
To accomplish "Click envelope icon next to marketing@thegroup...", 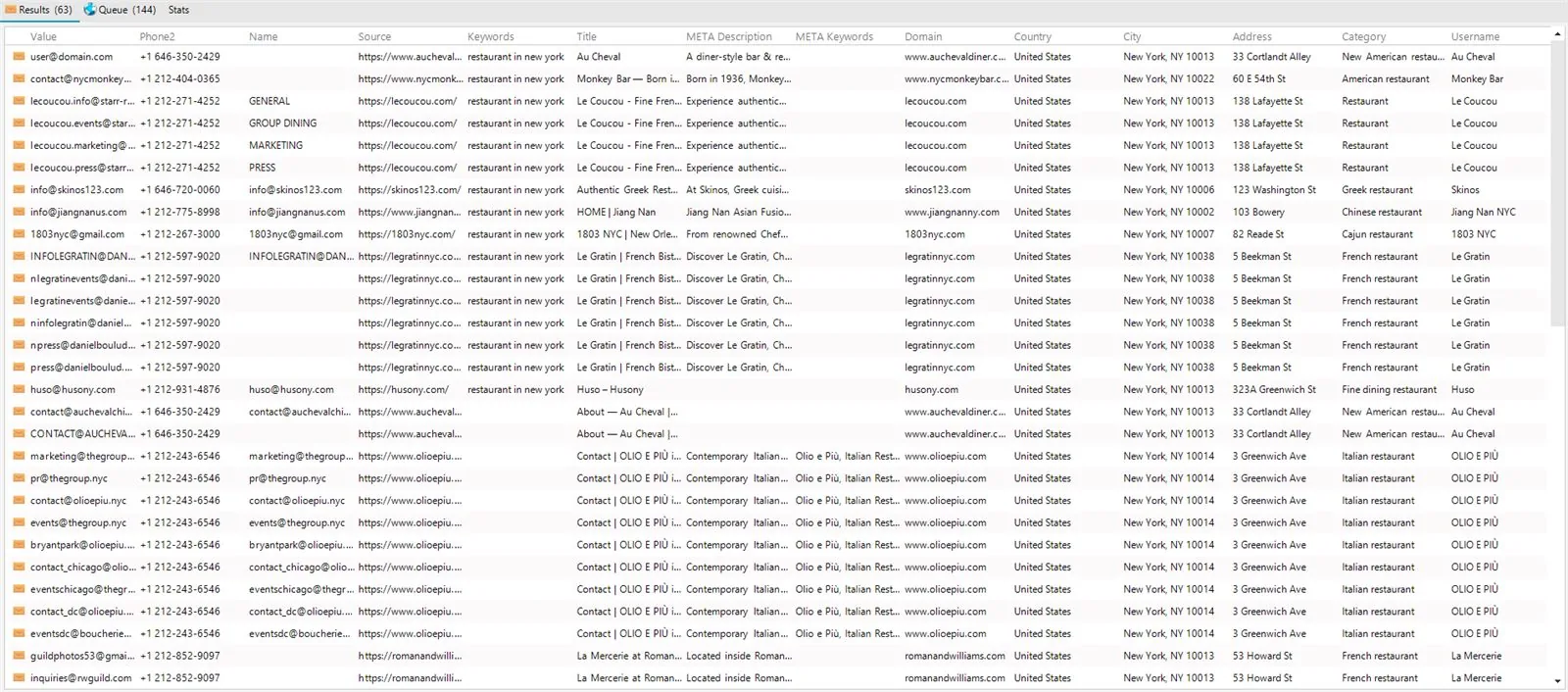I will [x=19, y=456].
